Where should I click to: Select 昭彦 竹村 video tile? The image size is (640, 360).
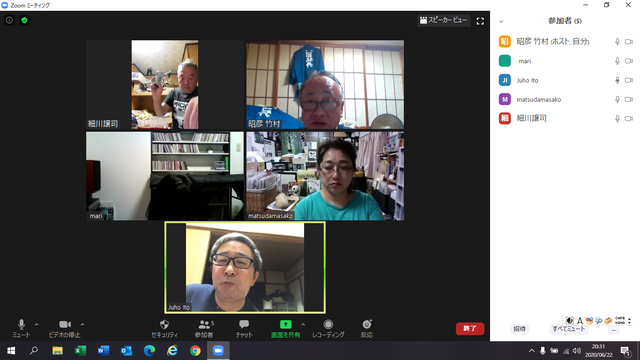[x=325, y=84]
